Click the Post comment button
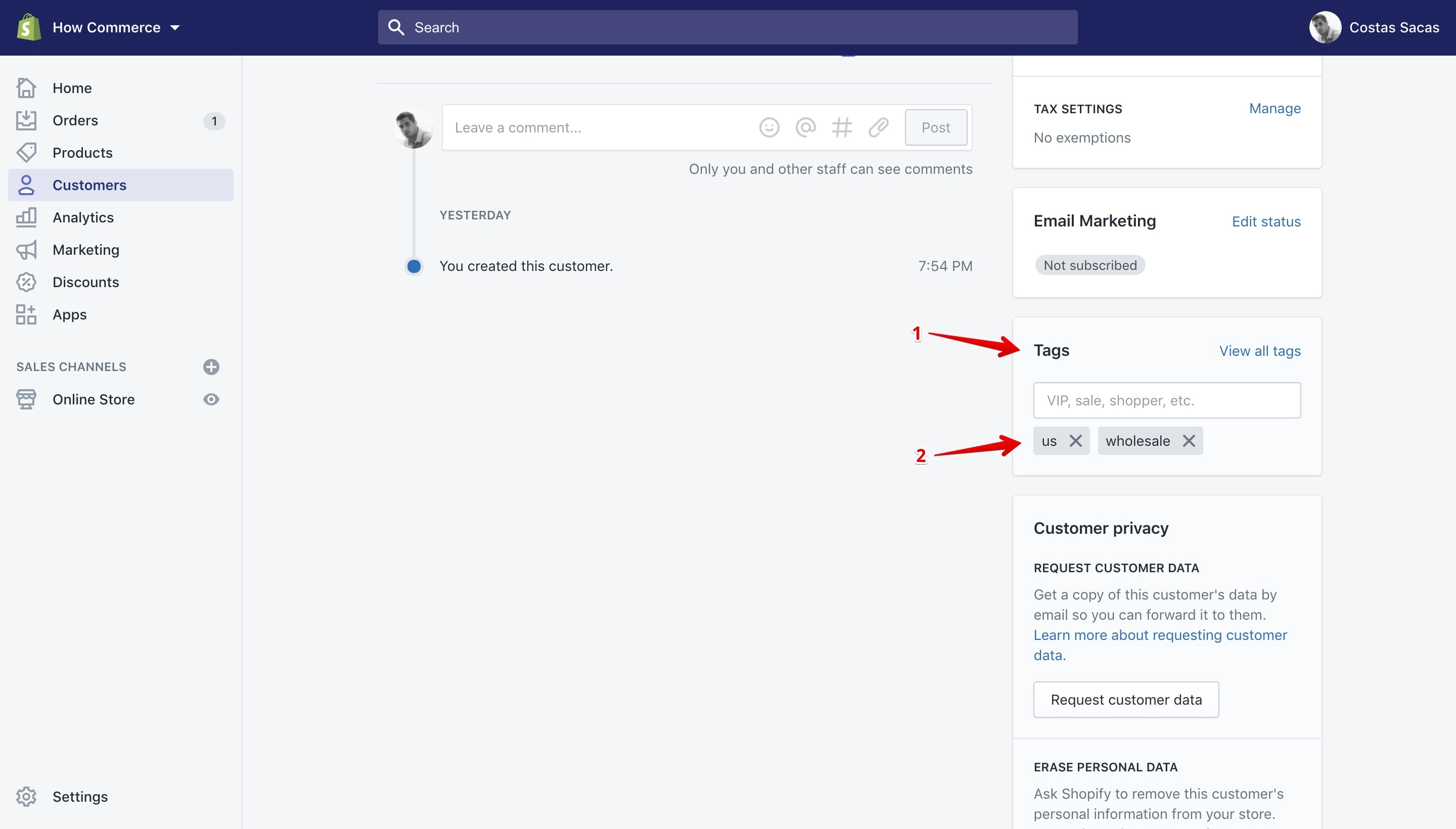Viewport: 1456px width, 829px height. coord(936,127)
